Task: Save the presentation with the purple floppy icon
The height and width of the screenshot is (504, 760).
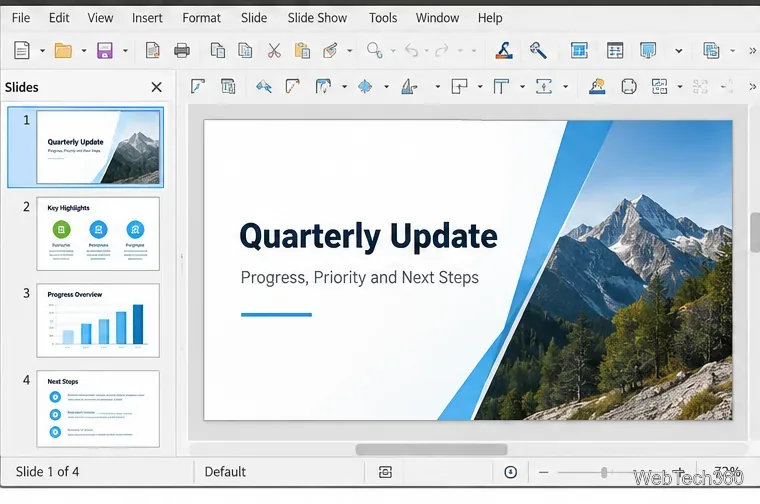Action: (x=105, y=50)
